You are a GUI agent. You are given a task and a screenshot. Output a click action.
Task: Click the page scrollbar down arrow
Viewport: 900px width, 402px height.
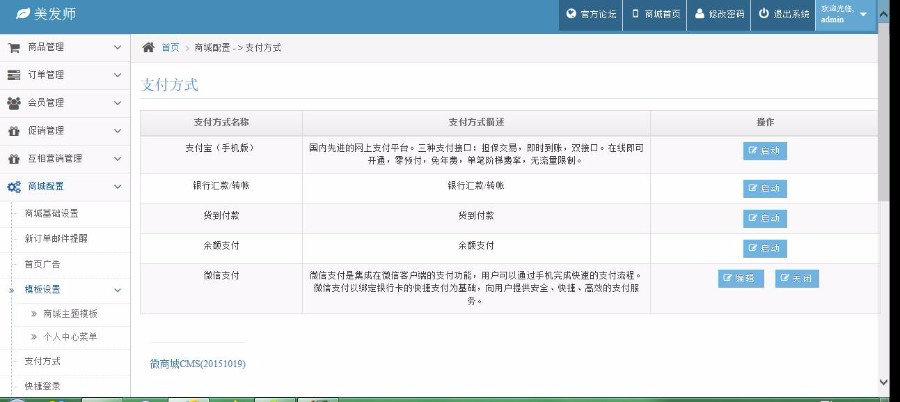pyautogui.click(x=883, y=382)
